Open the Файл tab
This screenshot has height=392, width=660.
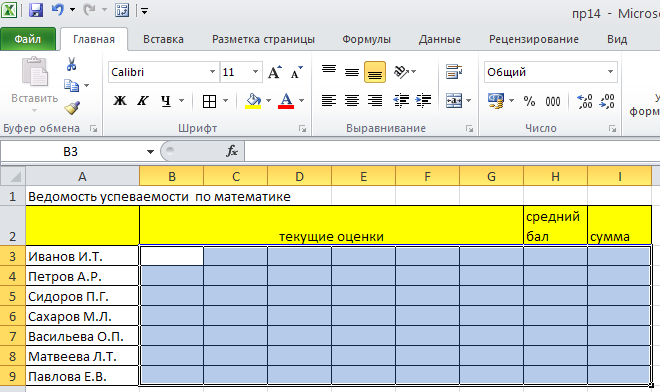point(28,39)
